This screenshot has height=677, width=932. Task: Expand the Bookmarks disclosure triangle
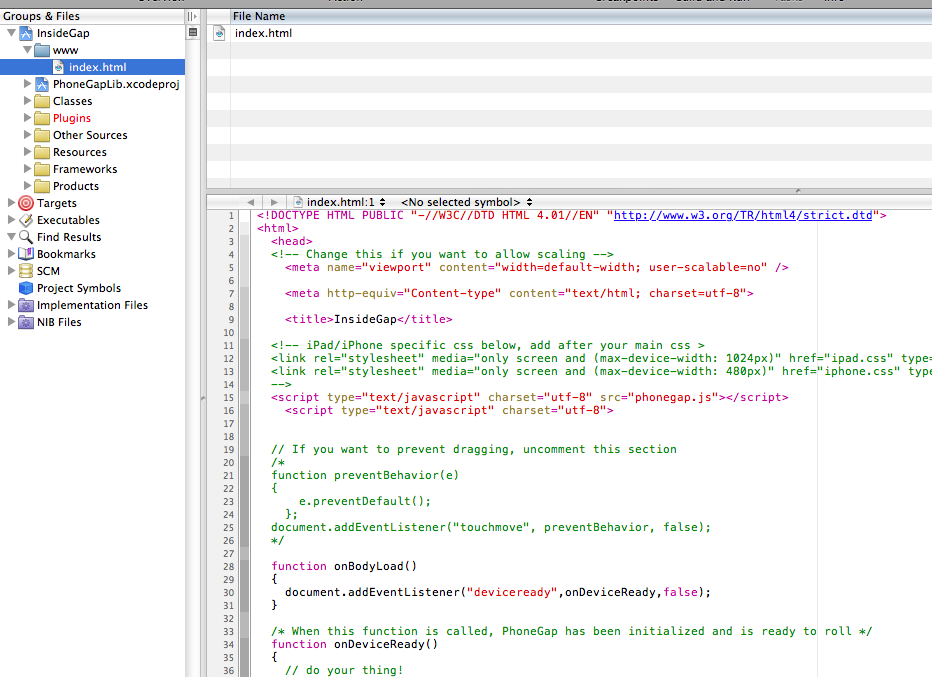[11, 253]
